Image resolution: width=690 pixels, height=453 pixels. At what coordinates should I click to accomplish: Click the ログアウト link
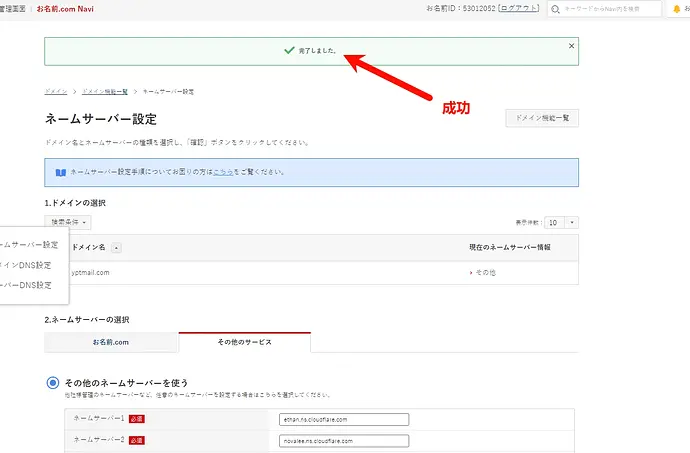tap(519, 8)
